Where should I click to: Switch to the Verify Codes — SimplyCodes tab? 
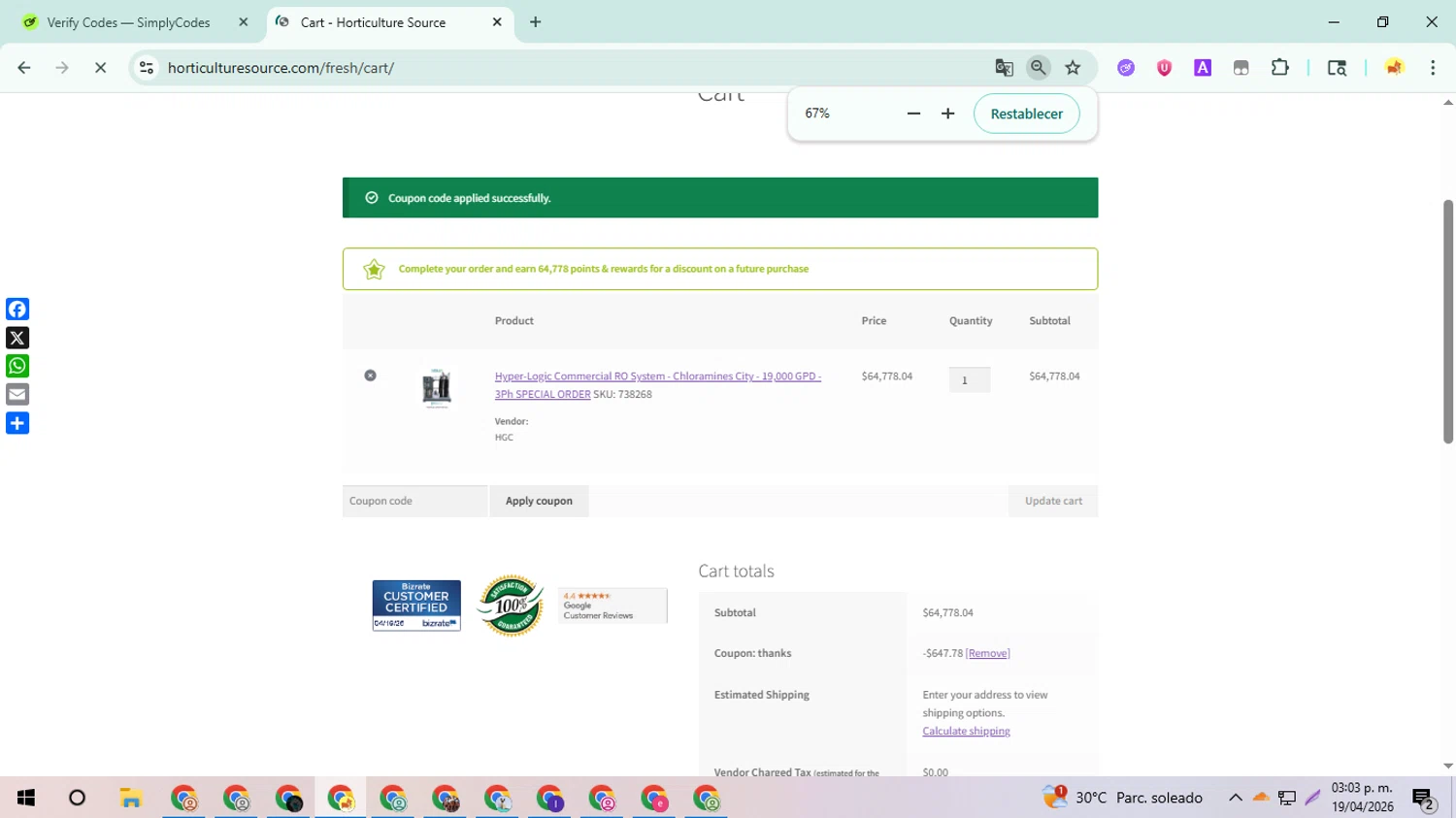coord(128,22)
